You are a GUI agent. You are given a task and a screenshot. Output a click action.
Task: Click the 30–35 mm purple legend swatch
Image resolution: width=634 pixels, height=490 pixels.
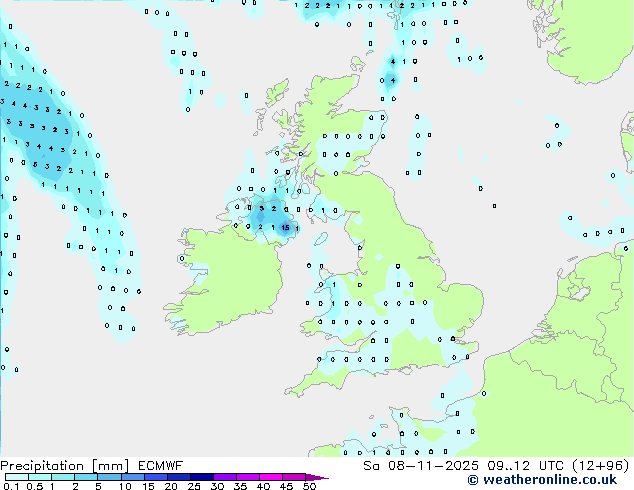224,477
